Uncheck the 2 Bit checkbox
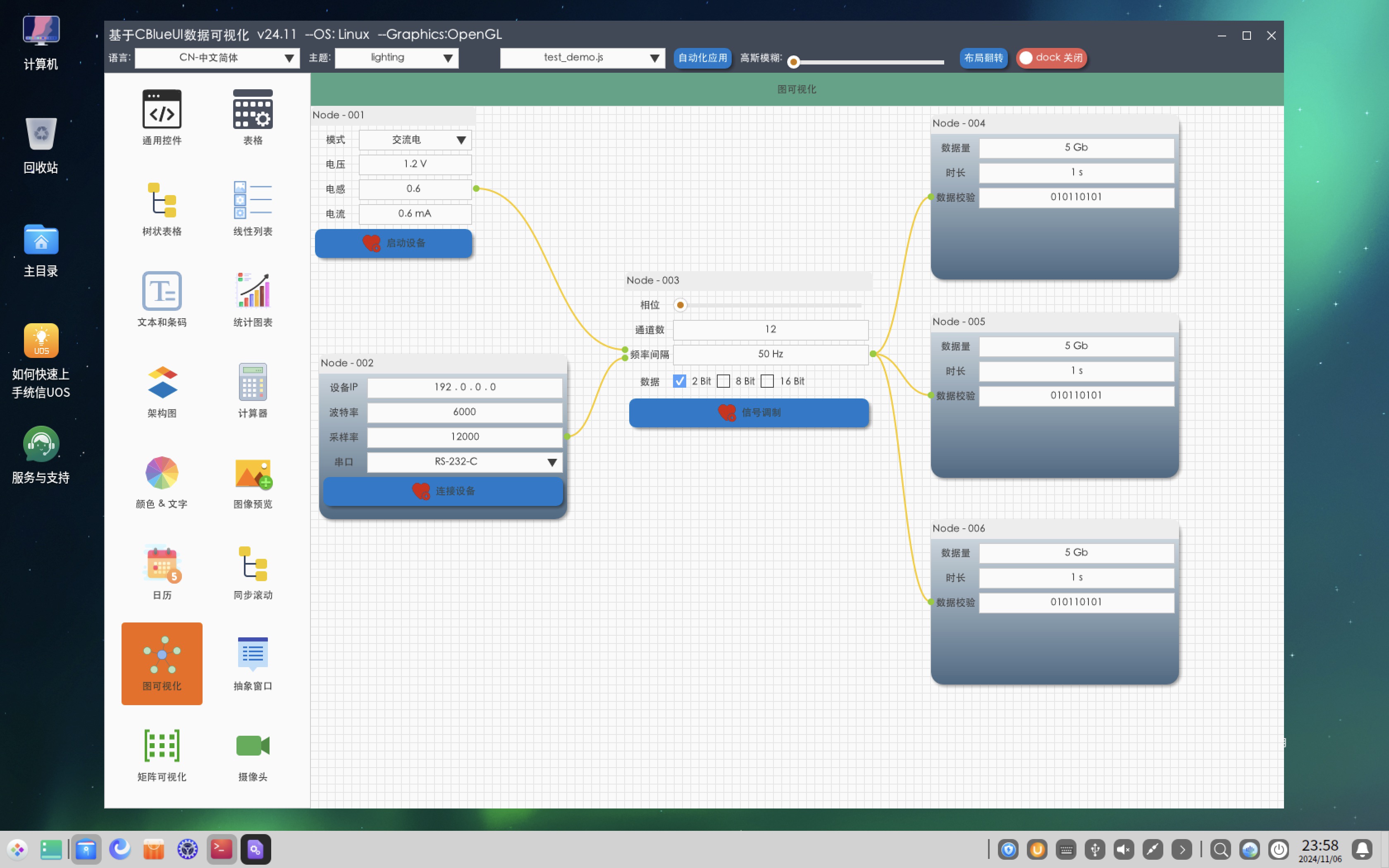This screenshot has height=868, width=1389. 680,381
